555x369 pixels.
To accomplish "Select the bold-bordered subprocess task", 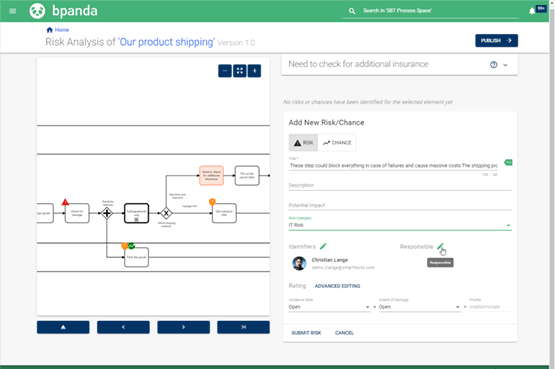I will click(x=136, y=213).
